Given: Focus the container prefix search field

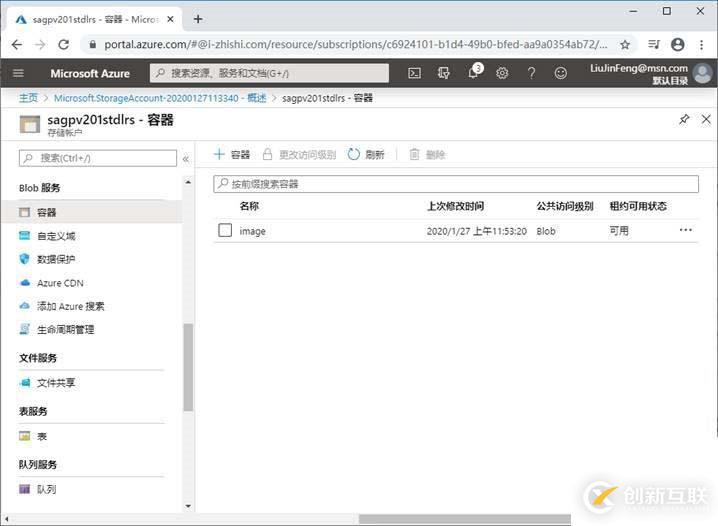Looking at the screenshot, I should tap(456, 184).
